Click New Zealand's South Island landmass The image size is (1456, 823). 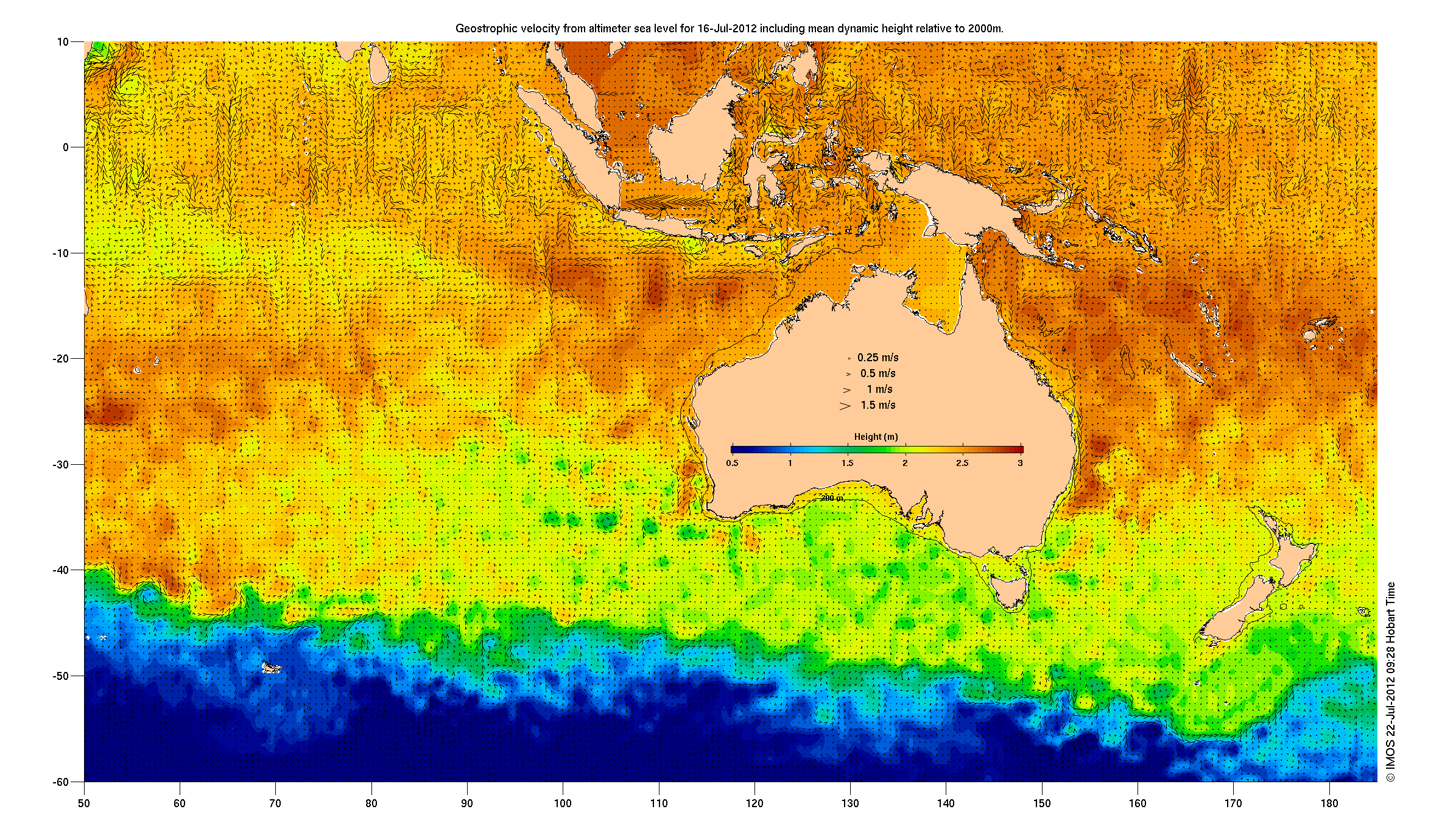click(1236, 612)
